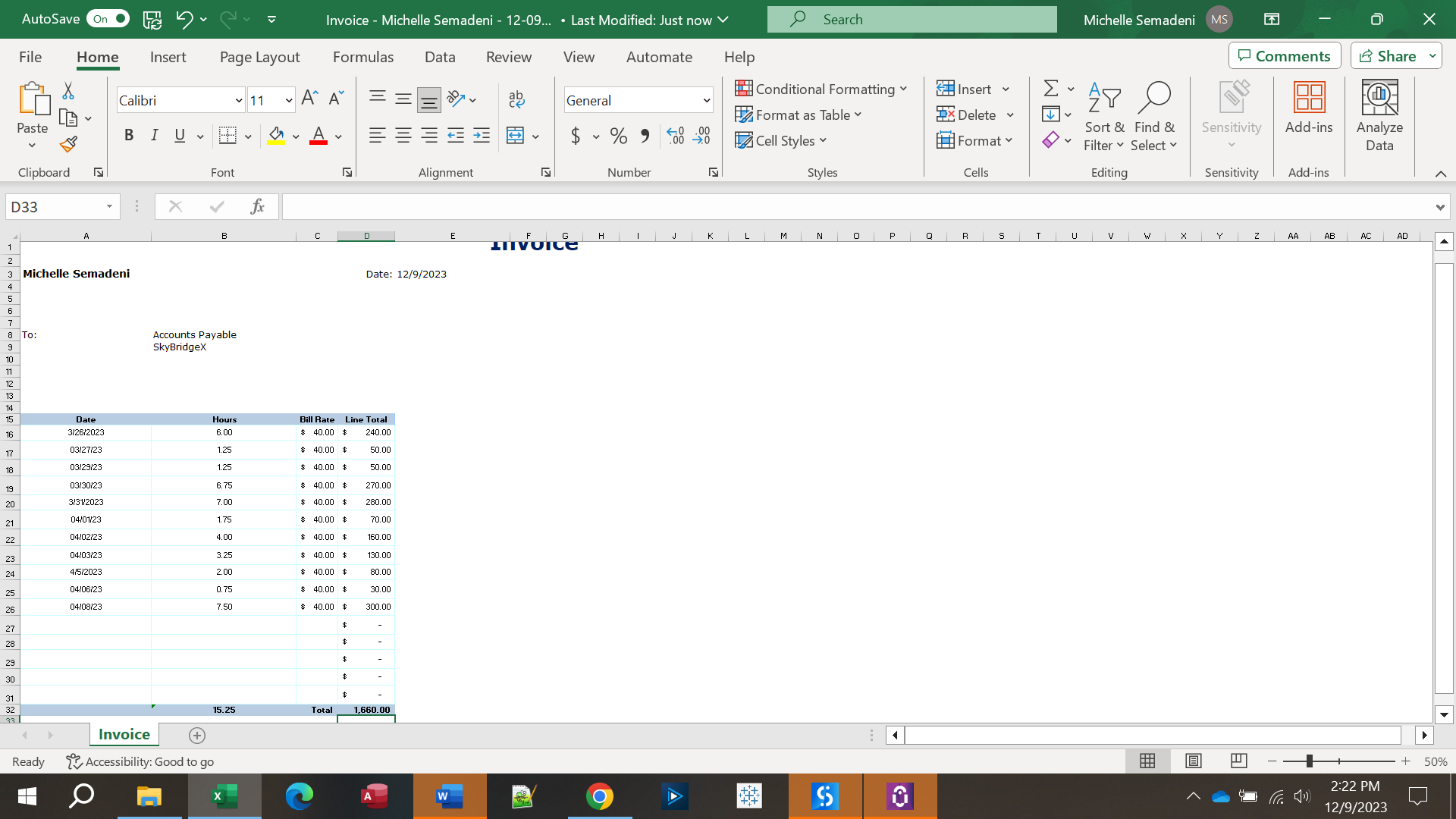Click the Cut scissors icon
Screen dimensions: 1456x819
[x=68, y=91]
